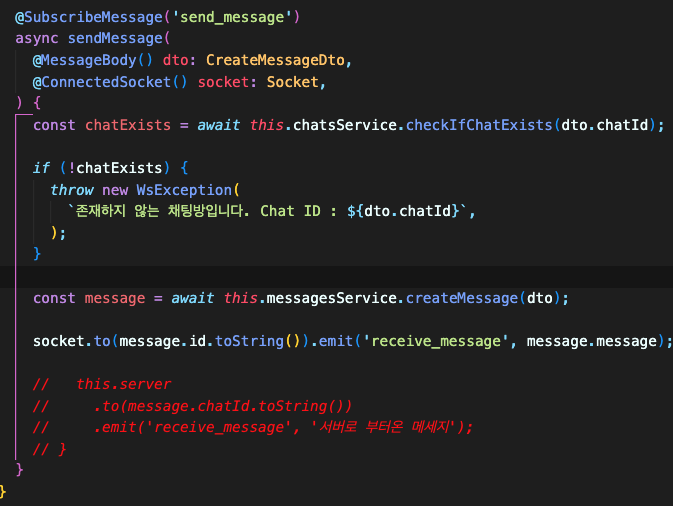Click the checkIfChatExists method call

click(x=479, y=125)
